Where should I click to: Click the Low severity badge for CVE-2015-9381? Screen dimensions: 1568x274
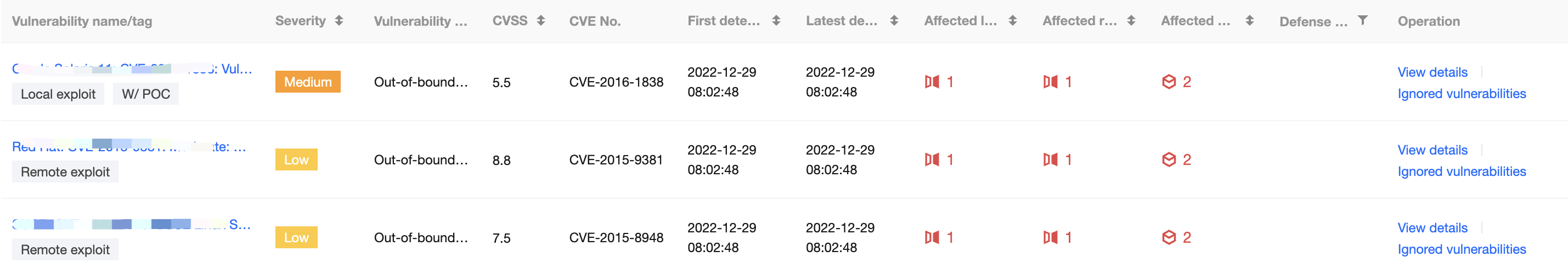296,160
